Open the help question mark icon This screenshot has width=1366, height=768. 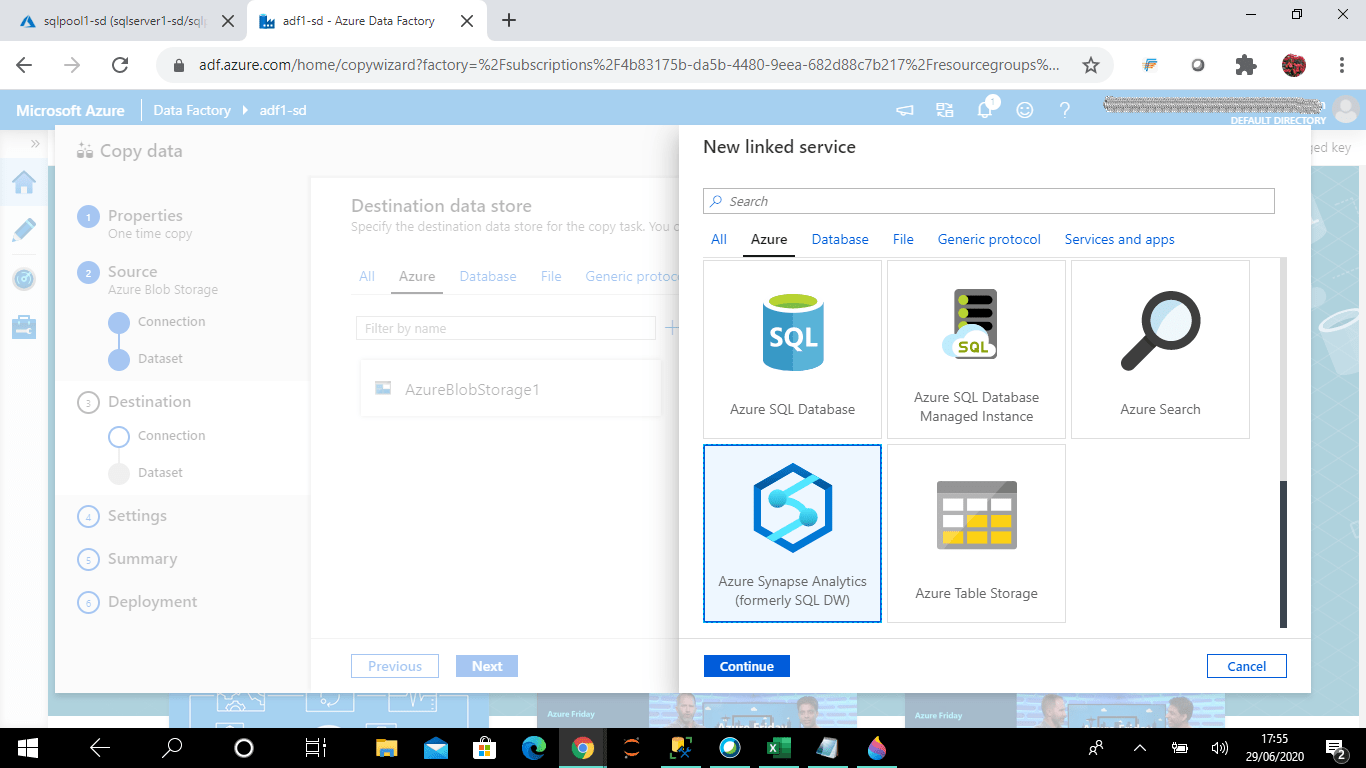(x=1065, y=110)
